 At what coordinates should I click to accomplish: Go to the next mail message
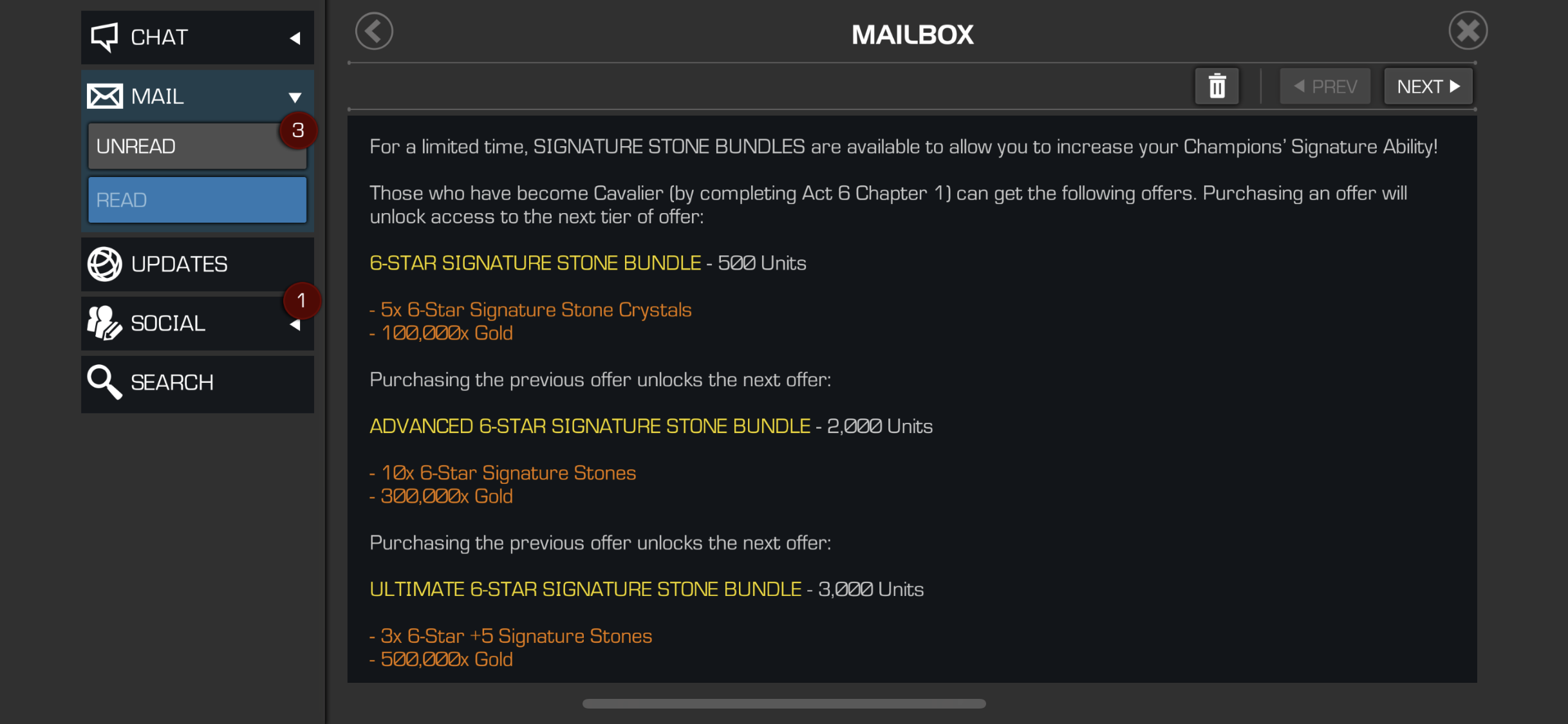click(1428, 86)
